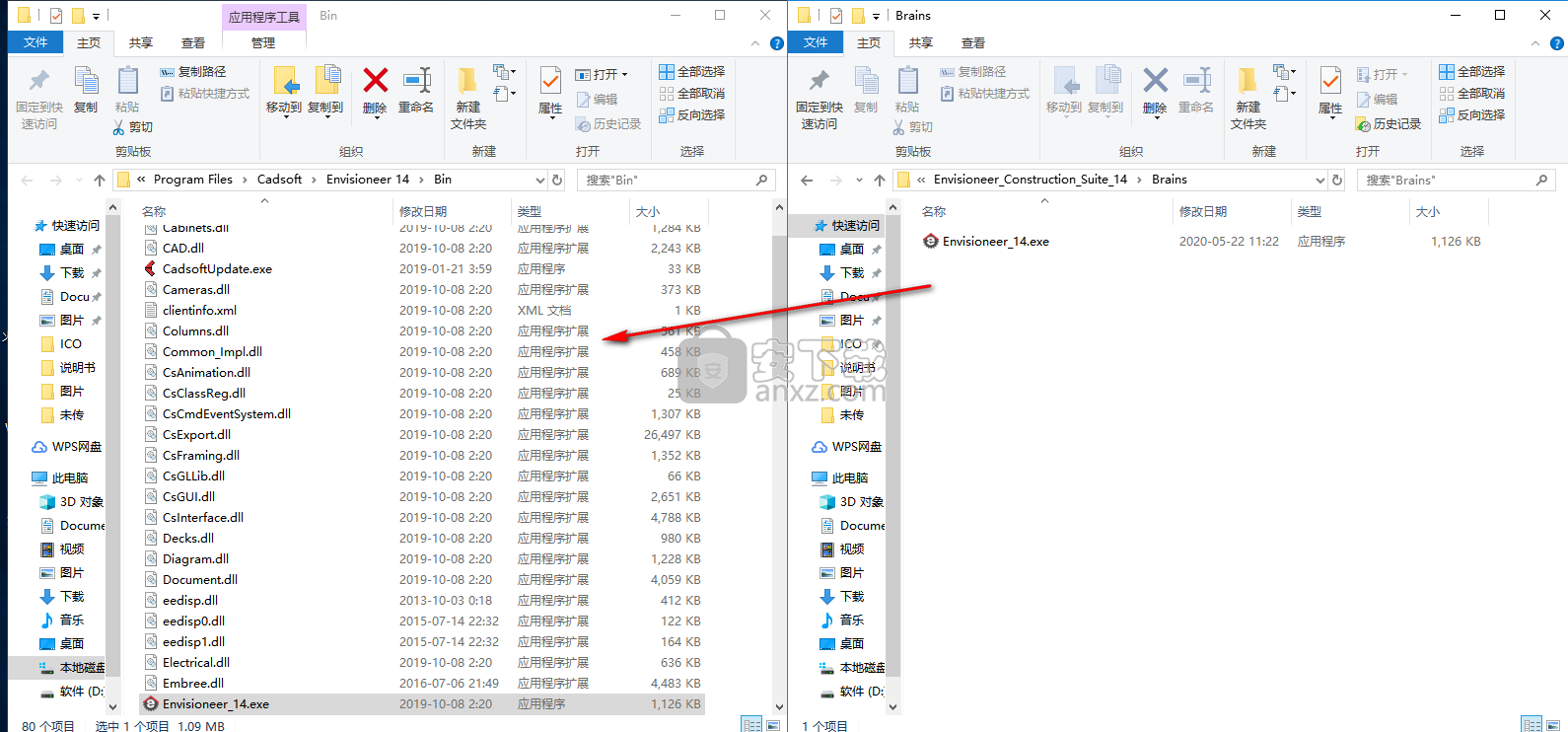The image size is (1568, 732).
Task: Switch to details view in Brains status bar
Action: coord(1532,725)
